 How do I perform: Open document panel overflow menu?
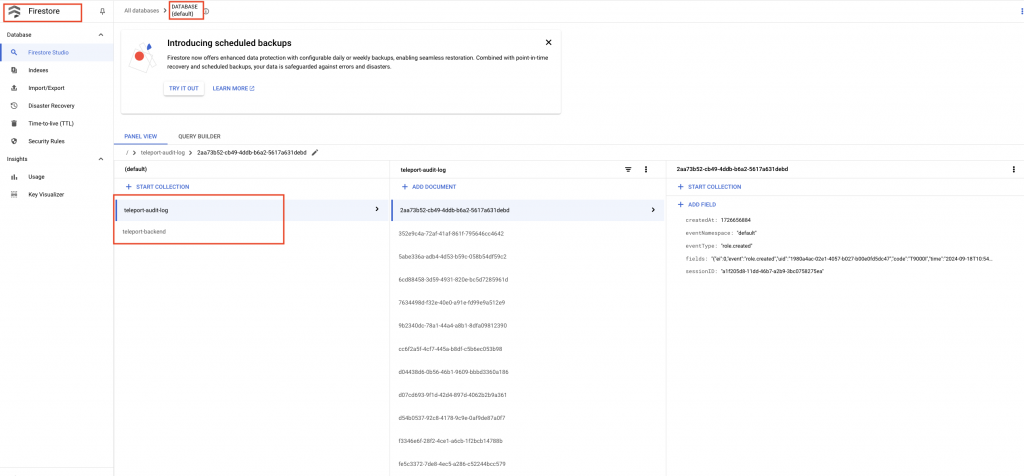pyautogui.click(x=1014, y=169)
